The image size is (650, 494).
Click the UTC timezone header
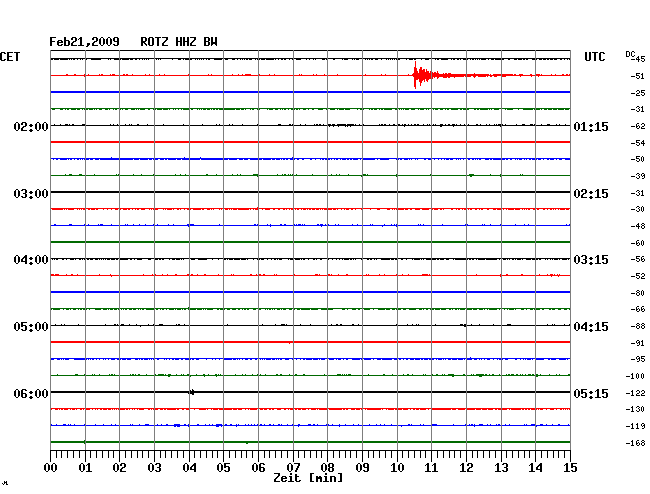[594, 57]
